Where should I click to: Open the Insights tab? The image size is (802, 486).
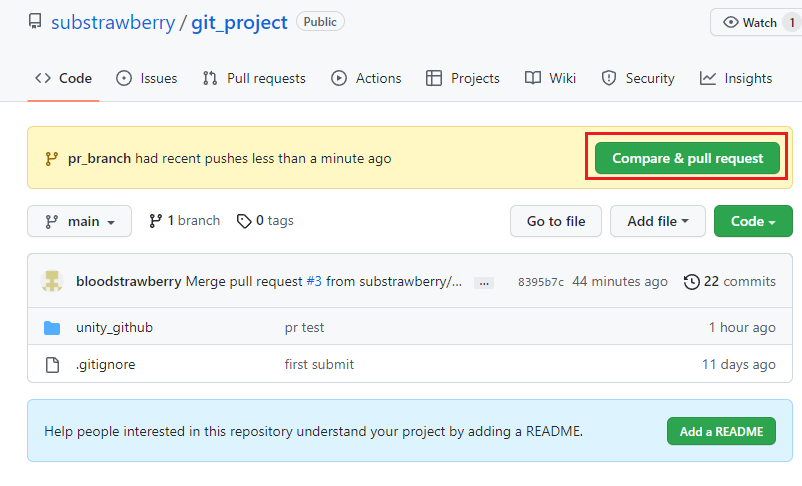click(736, 78)
